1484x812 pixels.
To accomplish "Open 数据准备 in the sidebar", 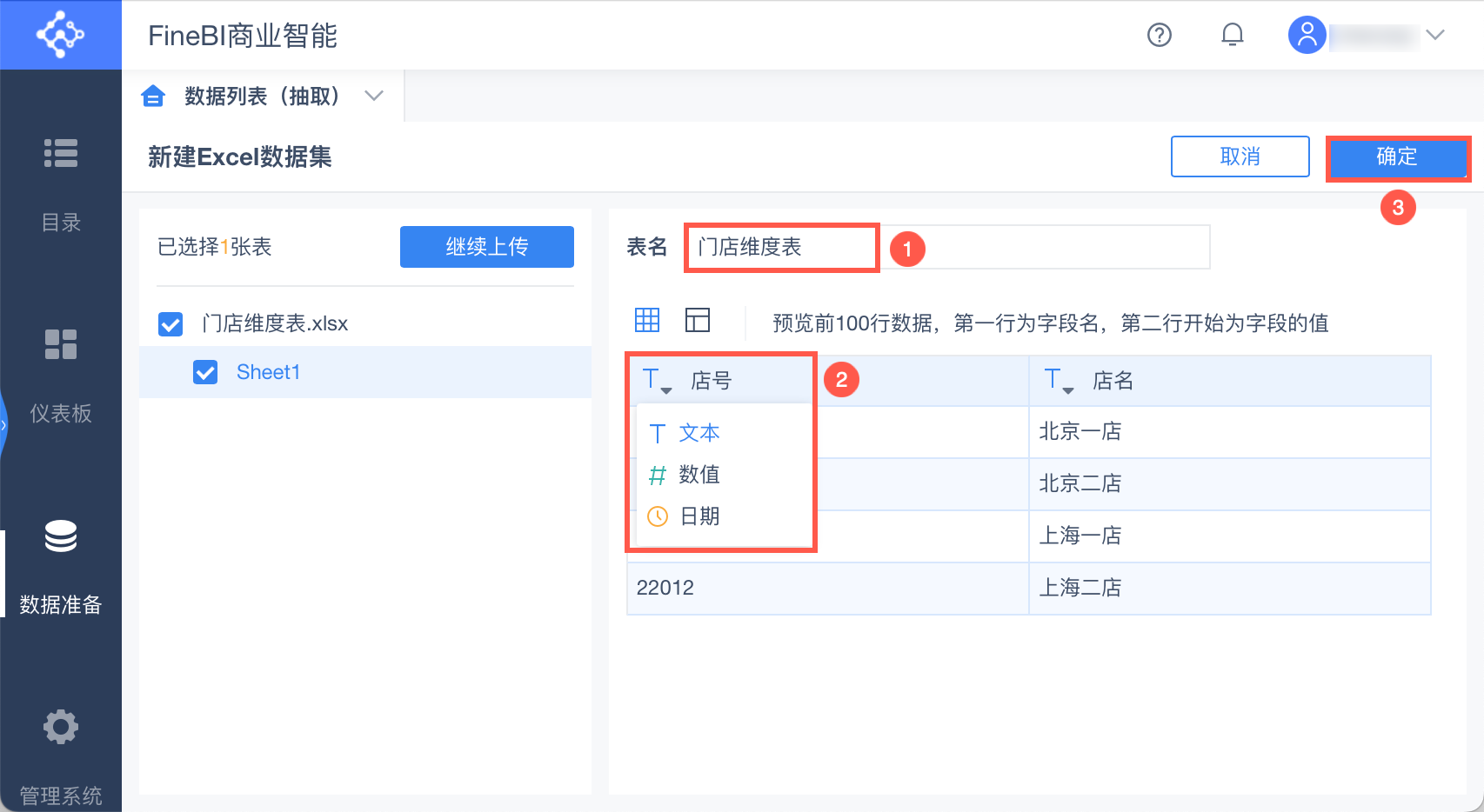I will click(x=61, y=565).
